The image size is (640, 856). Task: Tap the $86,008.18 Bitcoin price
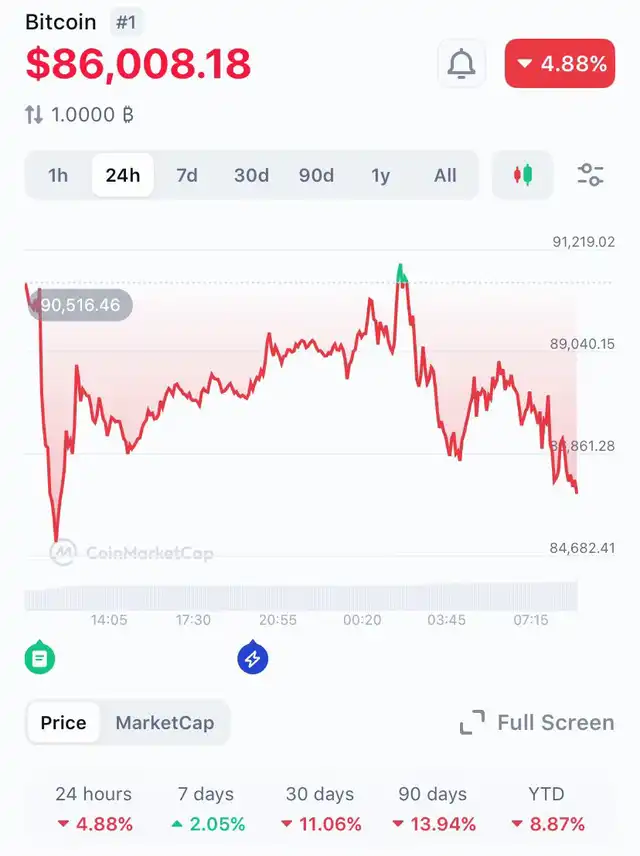point(138,64)
